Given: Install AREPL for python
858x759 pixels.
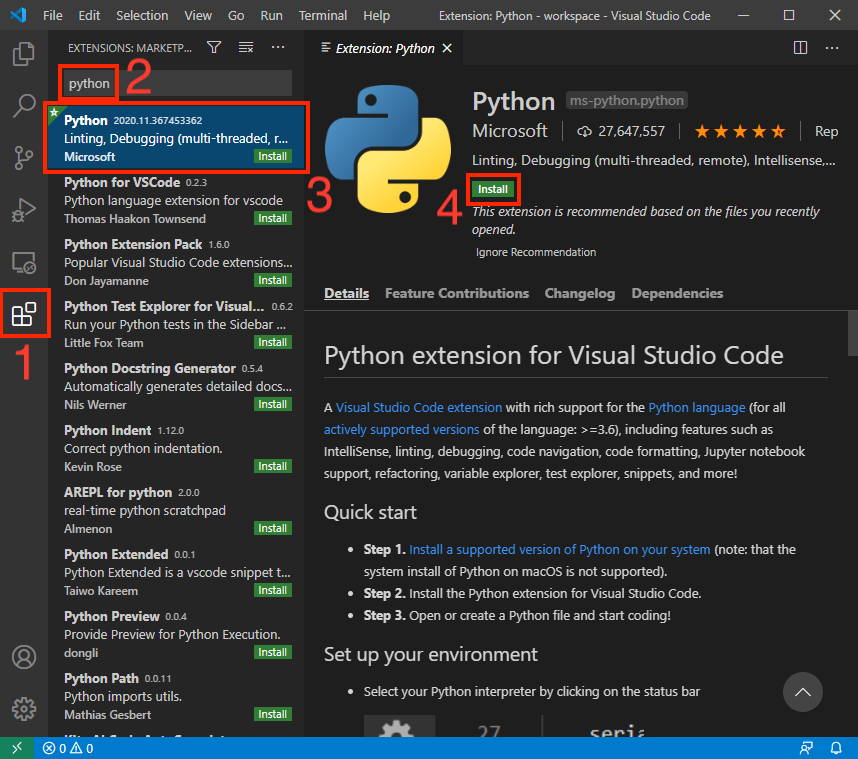Looking at the screenshot, I should [273, 528].
